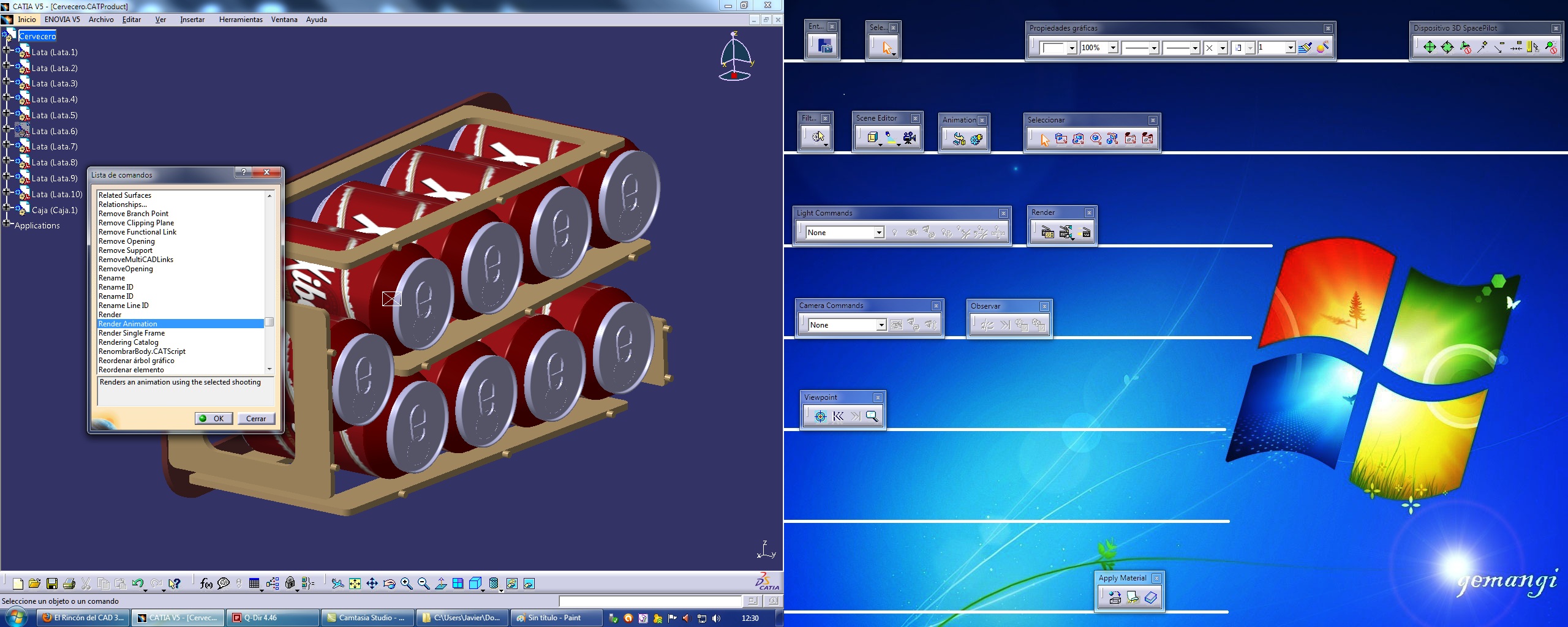Viewport: 1568px width, 627px height.
Task: Toggle Swap visible space icon
Action: 529,584
